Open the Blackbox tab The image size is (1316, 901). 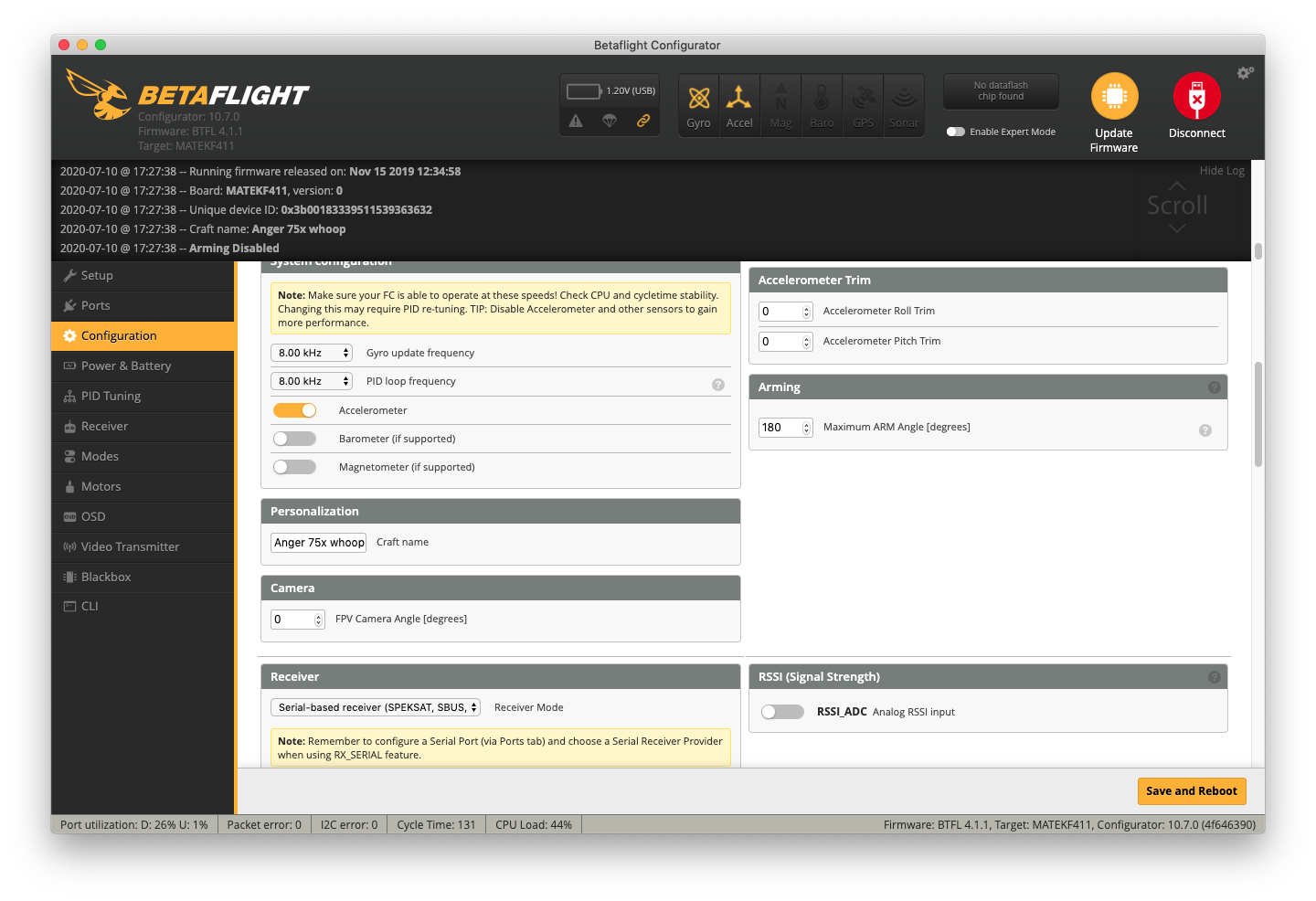click(143, 577)
